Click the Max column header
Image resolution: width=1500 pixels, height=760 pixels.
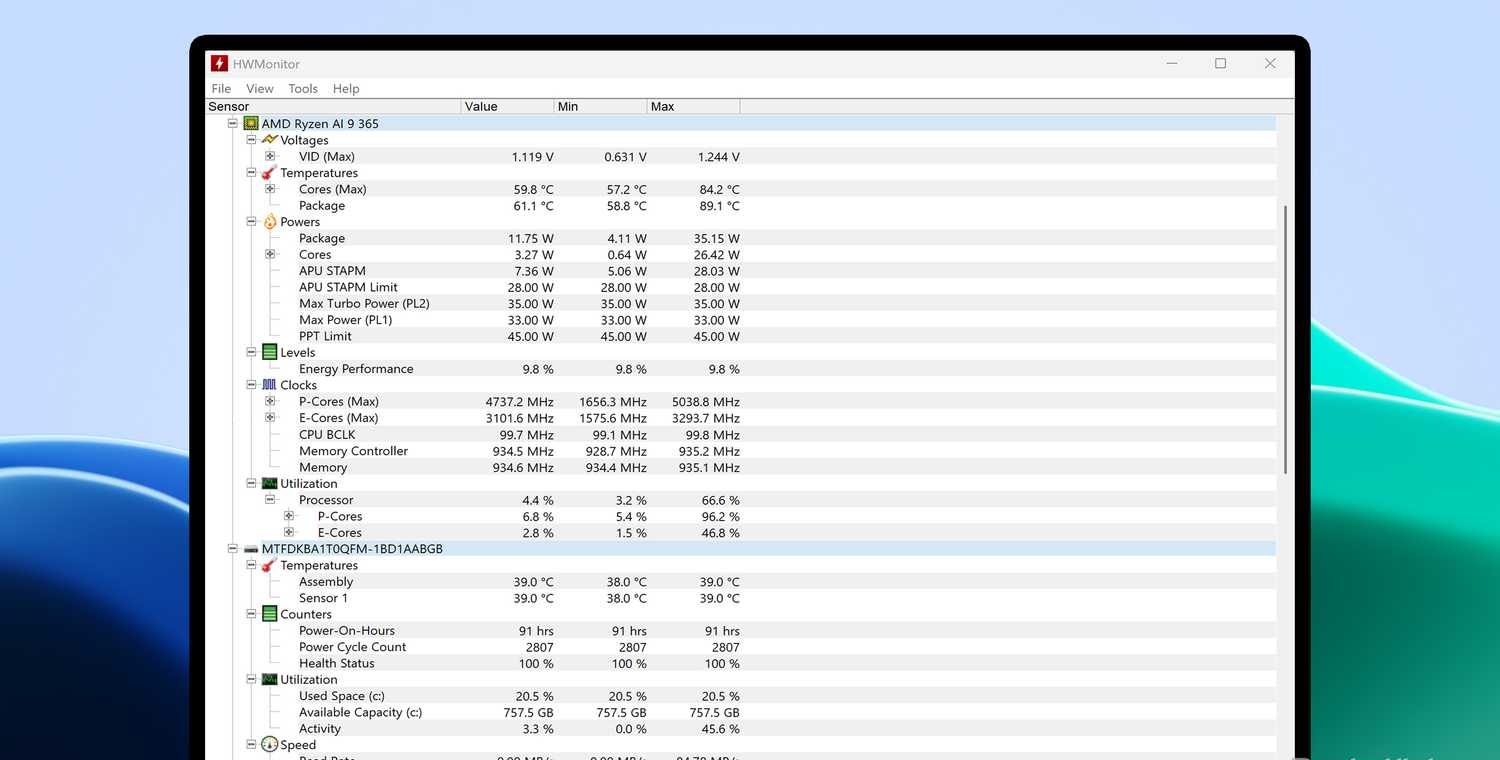click(x=661, y=106)
